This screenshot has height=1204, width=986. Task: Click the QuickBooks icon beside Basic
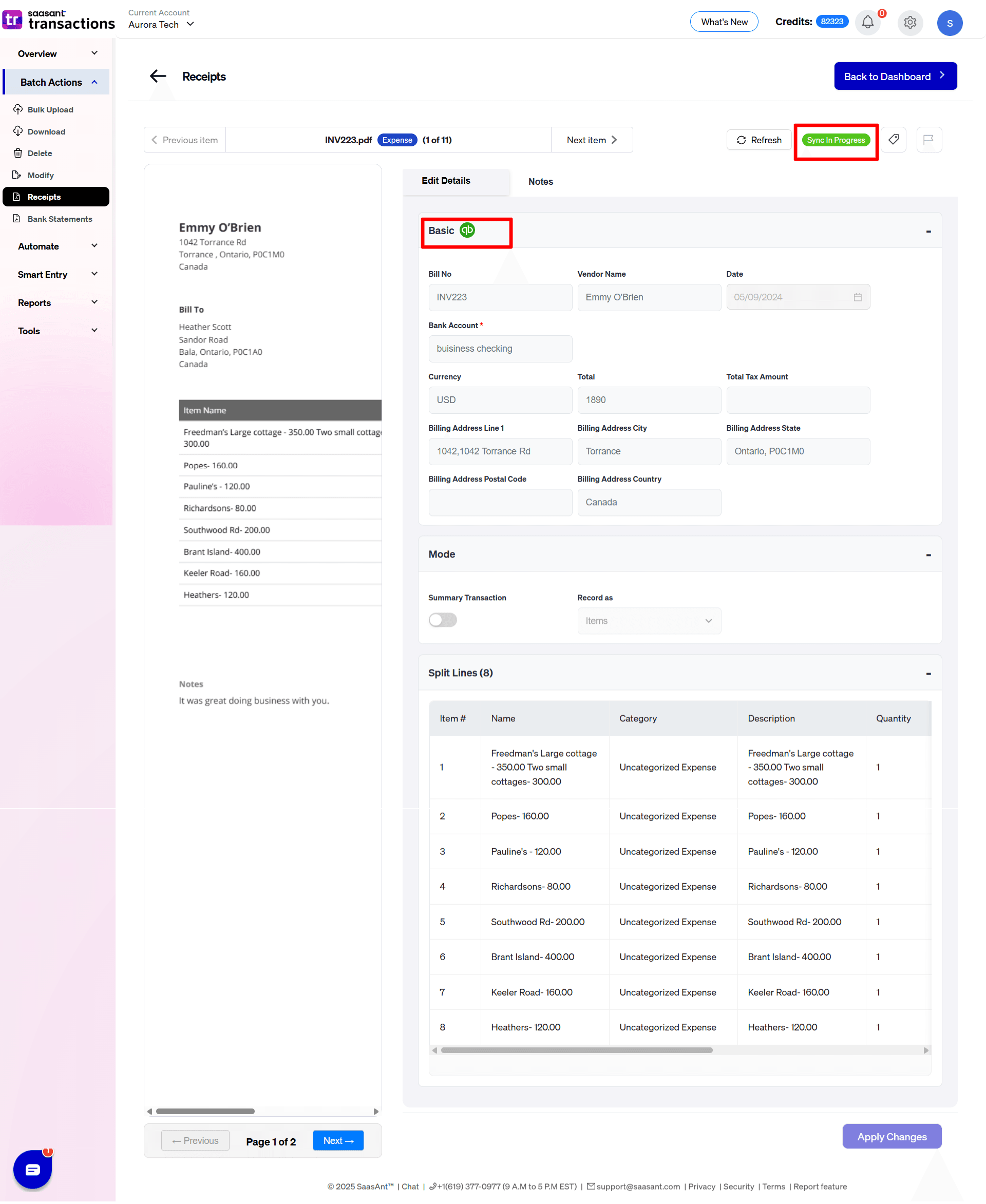[467, 230]
